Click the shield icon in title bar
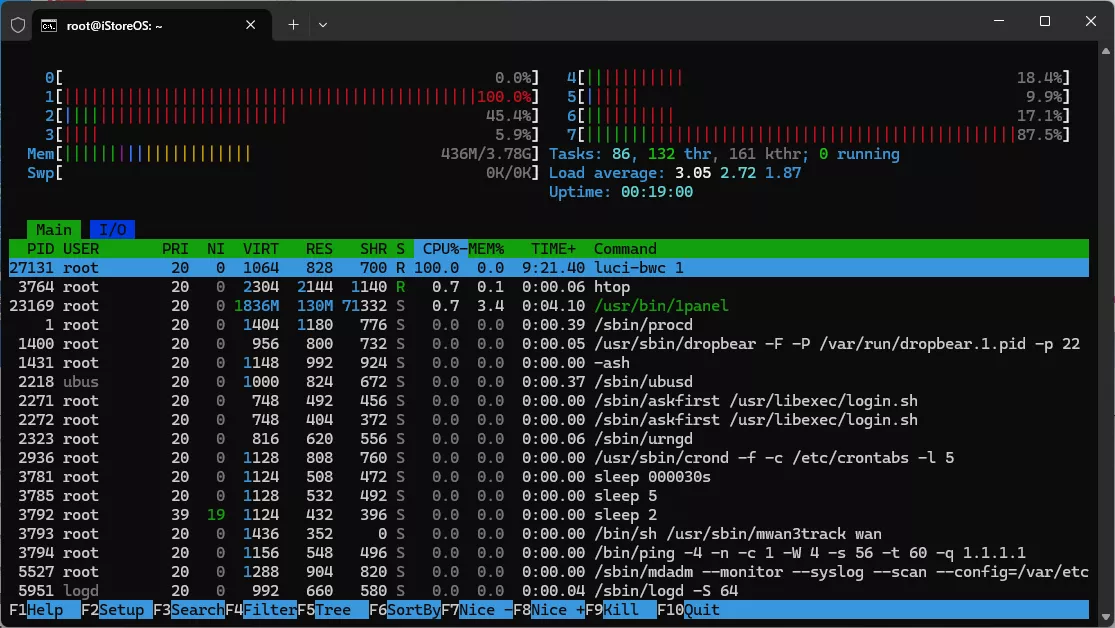The width and height of the screenshot is (1115, 628). tap(17, 25)
